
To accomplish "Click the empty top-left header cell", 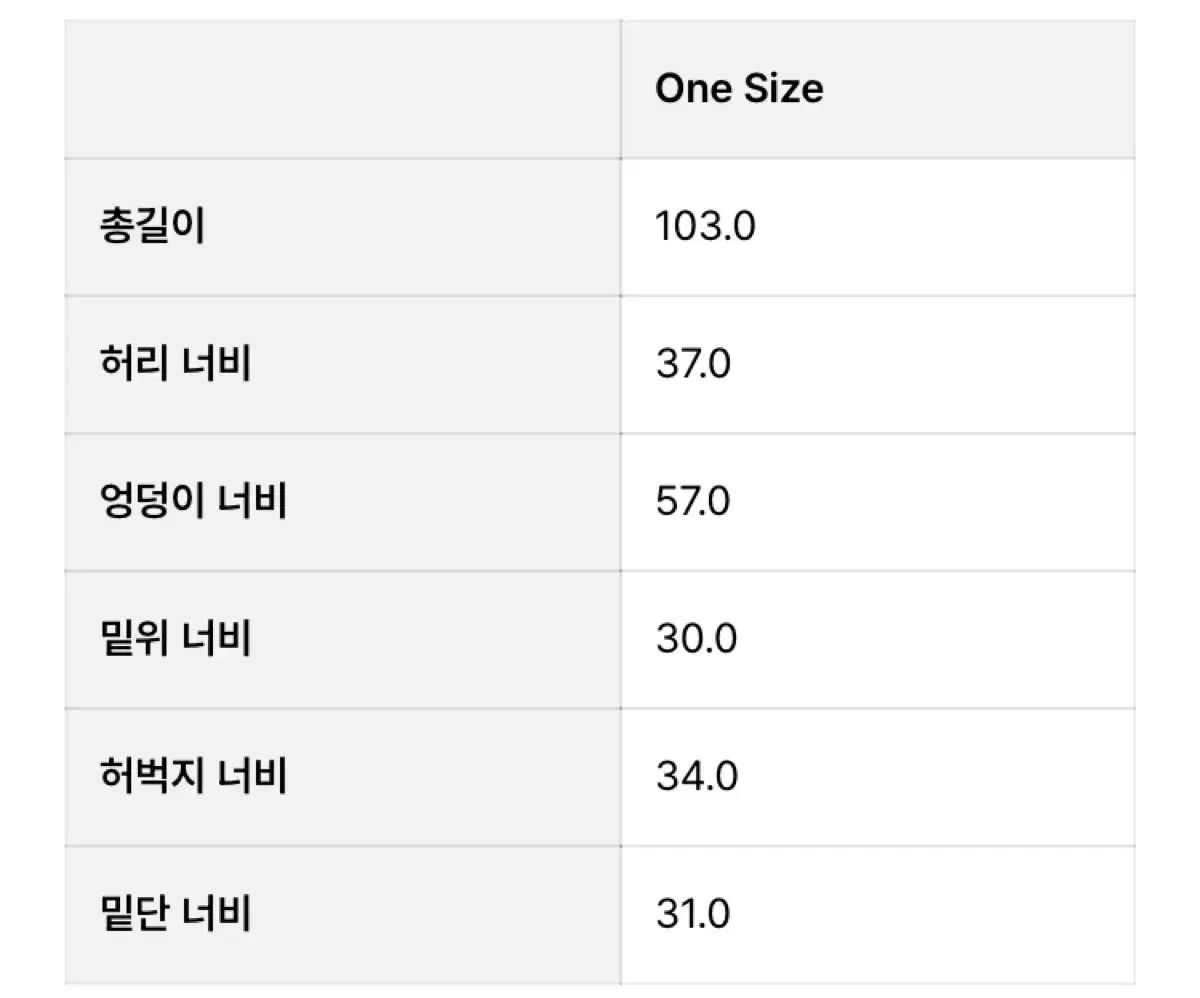I will [342, 89].
